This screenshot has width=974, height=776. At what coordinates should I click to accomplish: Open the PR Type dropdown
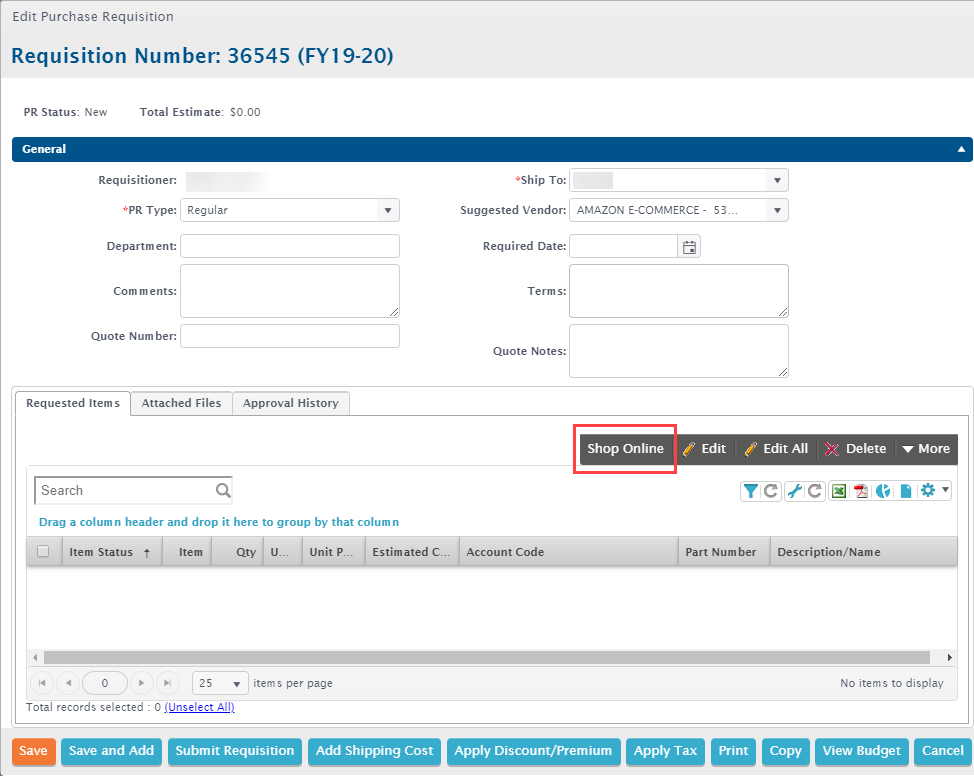(388, 210)
